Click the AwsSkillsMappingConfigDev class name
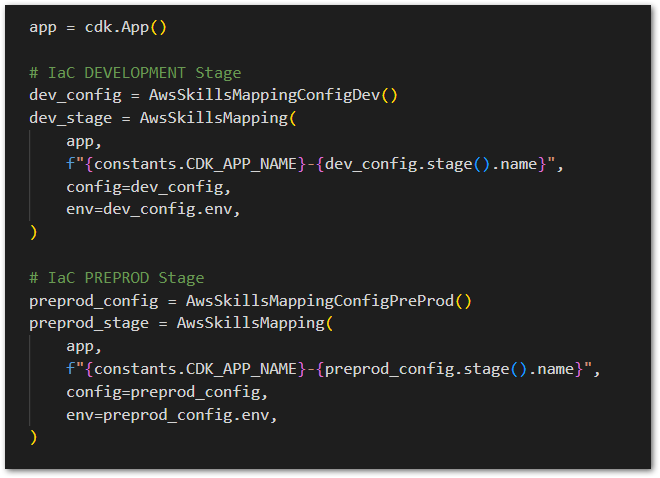The height and width of the screenshot is (478, 660). (264, 95)
